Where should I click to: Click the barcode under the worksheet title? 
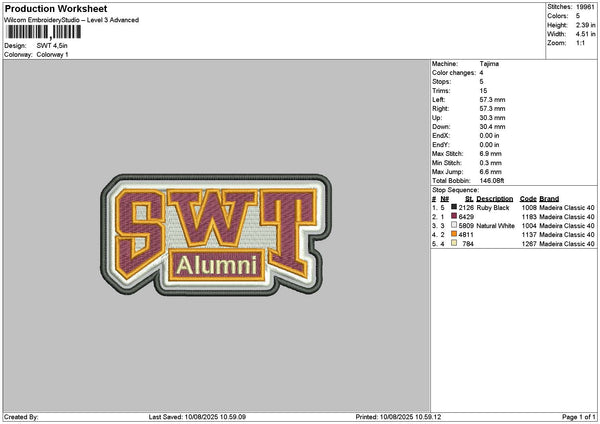[43, 32]
